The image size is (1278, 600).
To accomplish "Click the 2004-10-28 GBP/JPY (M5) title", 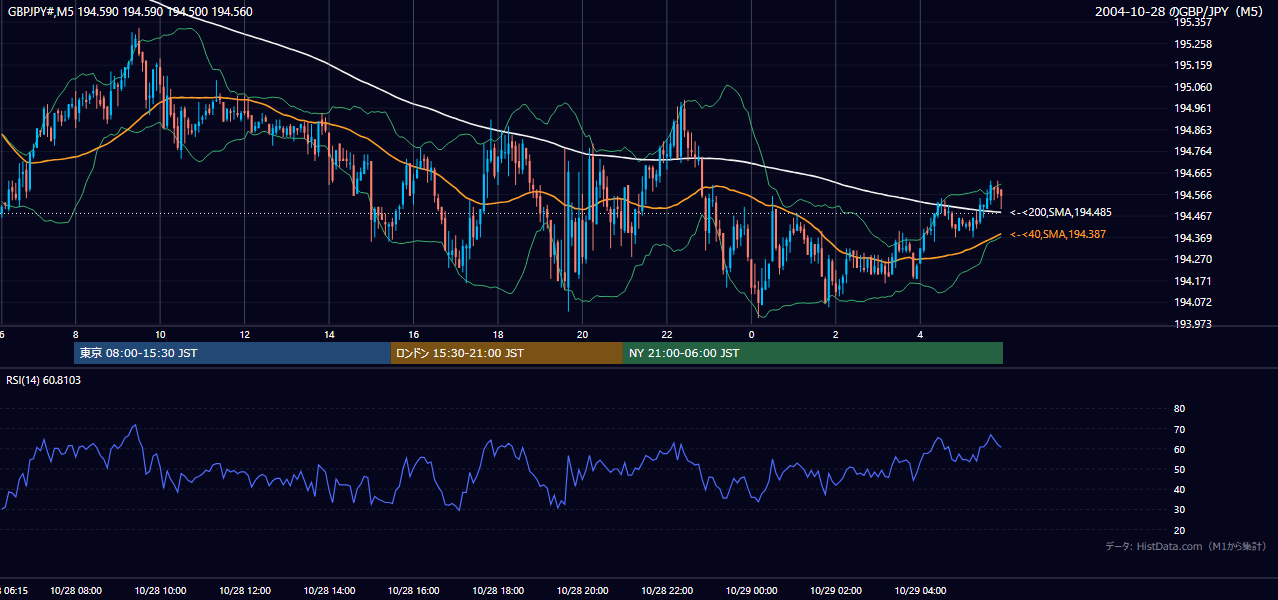I will (x=1179, y=11).
